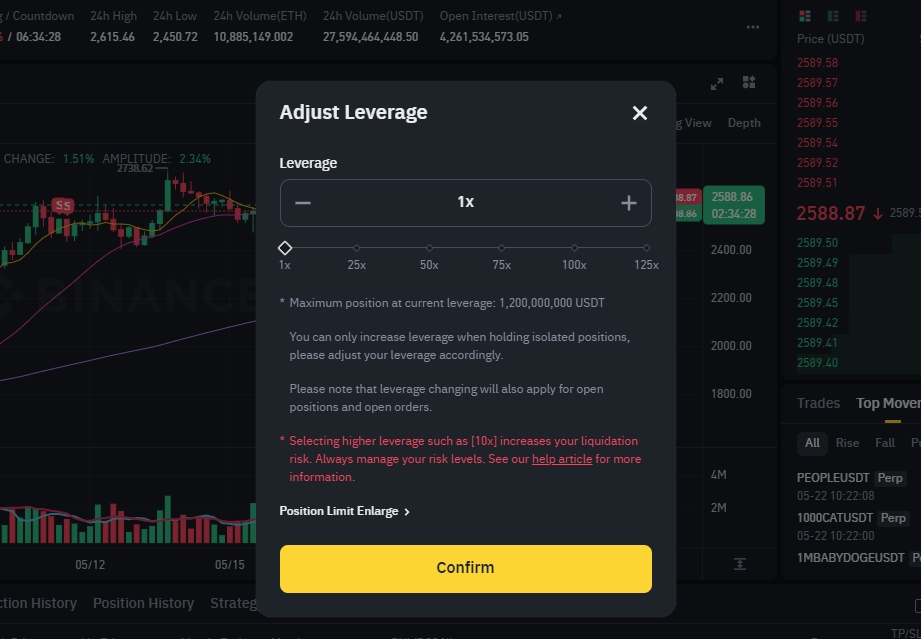Switch to the Trades tab
The image size is (921, 639).
[818, 403]
